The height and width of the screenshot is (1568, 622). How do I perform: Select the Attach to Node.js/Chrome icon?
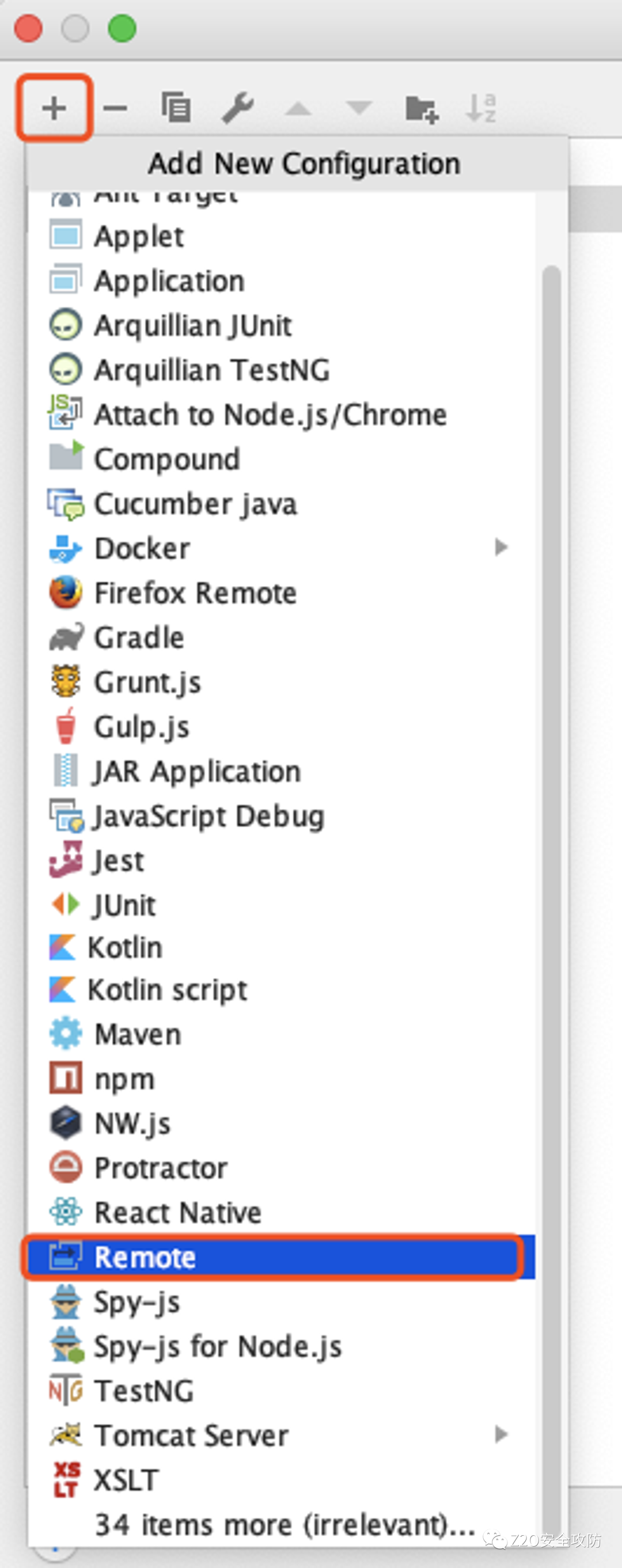click(65, 413)
